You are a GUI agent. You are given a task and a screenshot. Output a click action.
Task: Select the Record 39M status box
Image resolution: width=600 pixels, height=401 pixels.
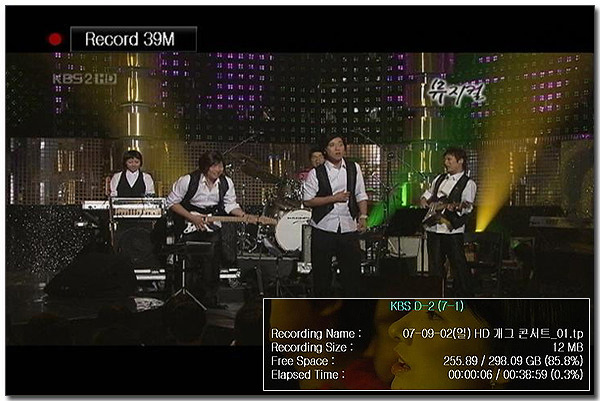pyautogui.click(x=134, y=39)
